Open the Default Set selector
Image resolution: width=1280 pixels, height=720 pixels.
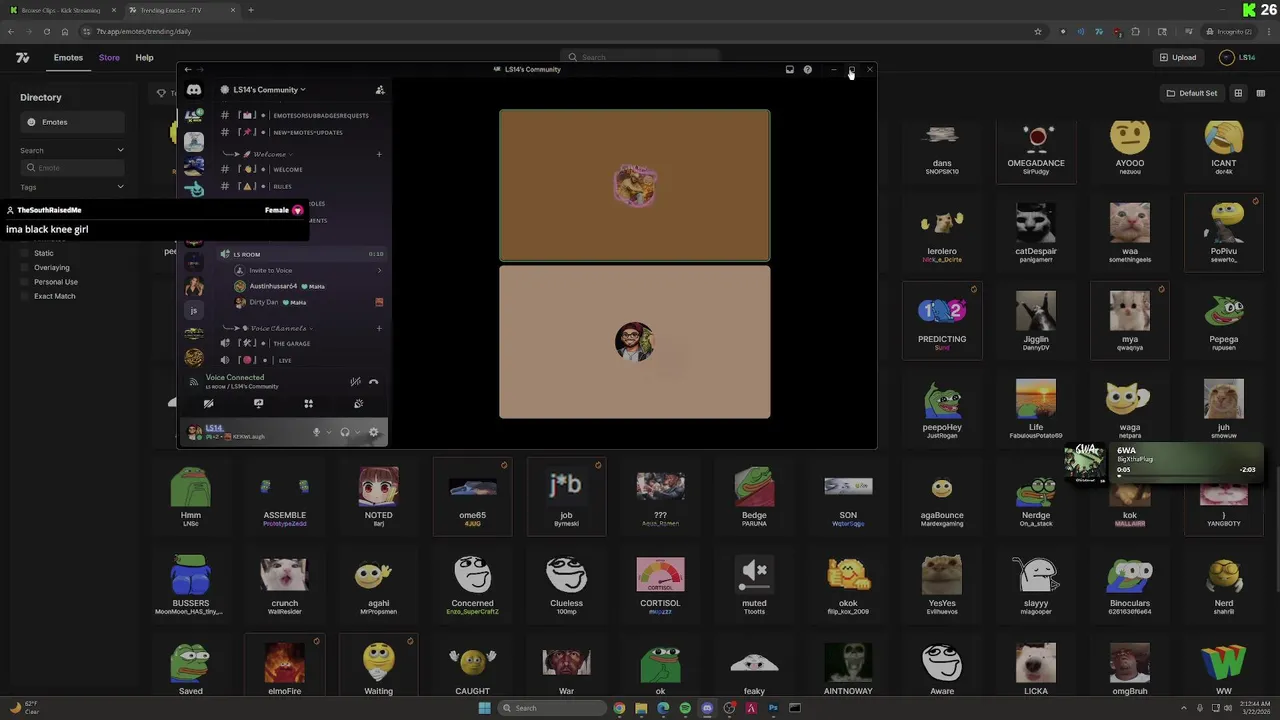tap(1192, 93)
